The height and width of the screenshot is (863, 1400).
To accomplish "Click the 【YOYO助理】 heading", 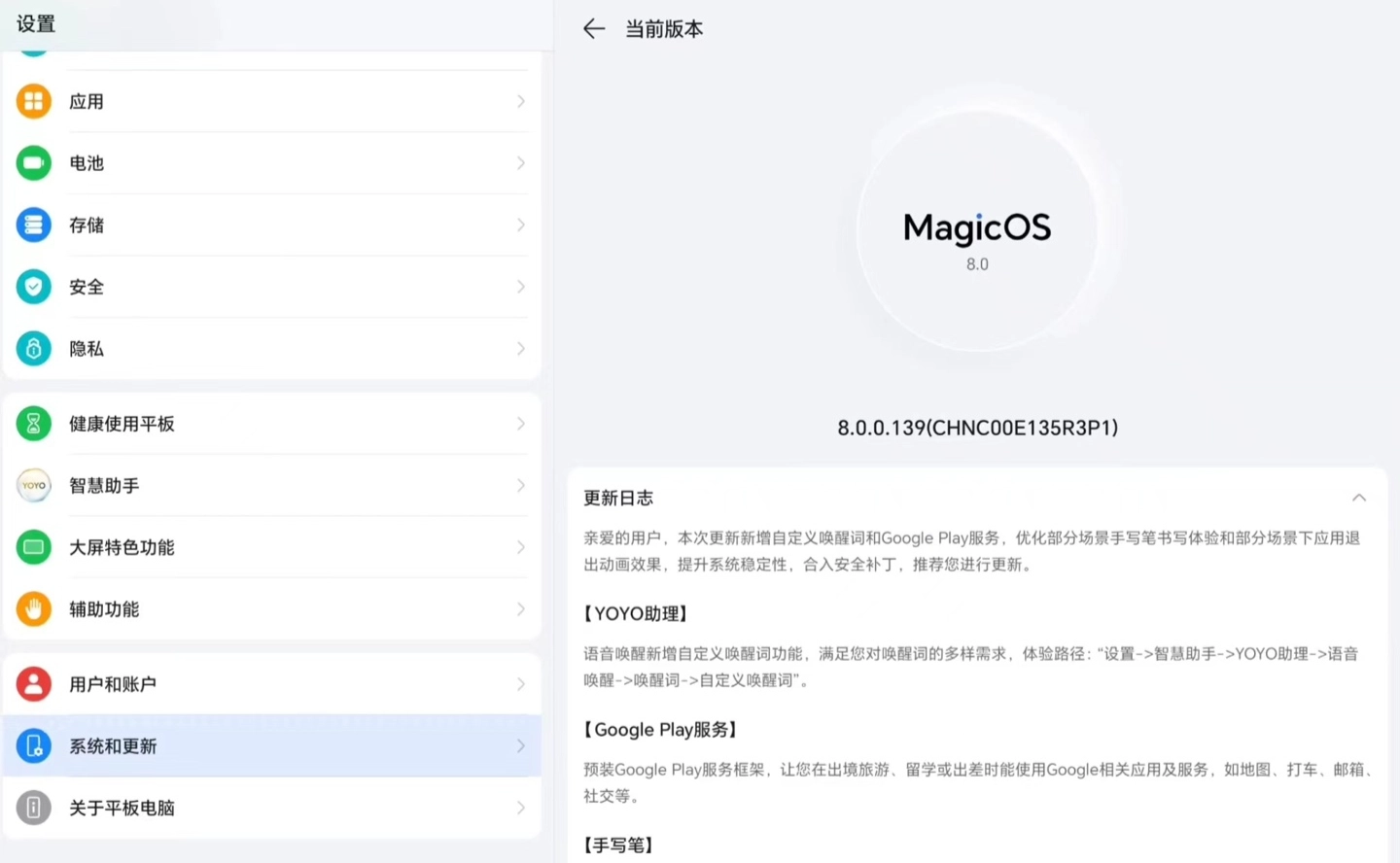I will tap(637, 613).
